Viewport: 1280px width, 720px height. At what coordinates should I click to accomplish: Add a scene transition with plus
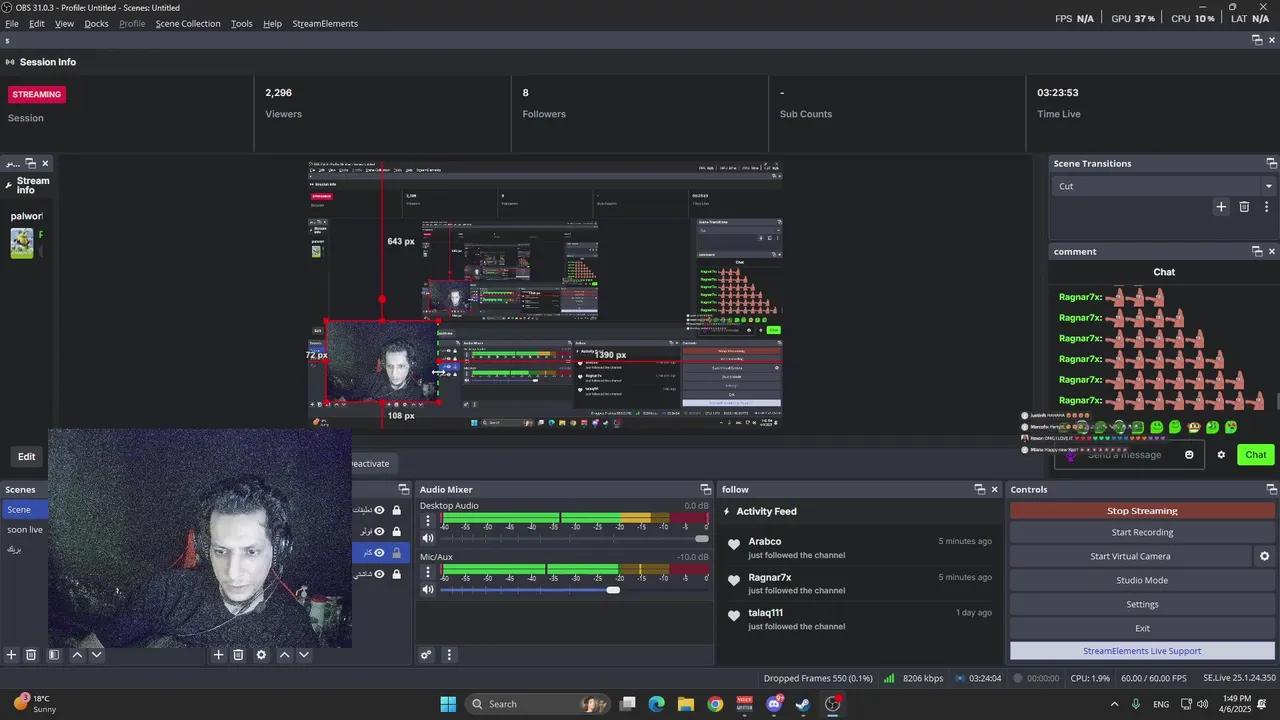coord(1221,207)
